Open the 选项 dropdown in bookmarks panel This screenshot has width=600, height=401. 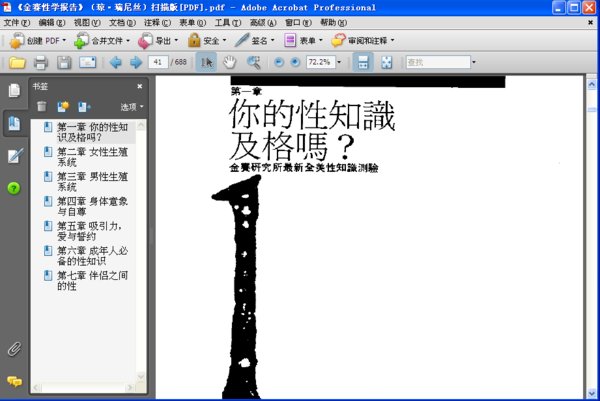pyautogui.click(x=132, y=106)
